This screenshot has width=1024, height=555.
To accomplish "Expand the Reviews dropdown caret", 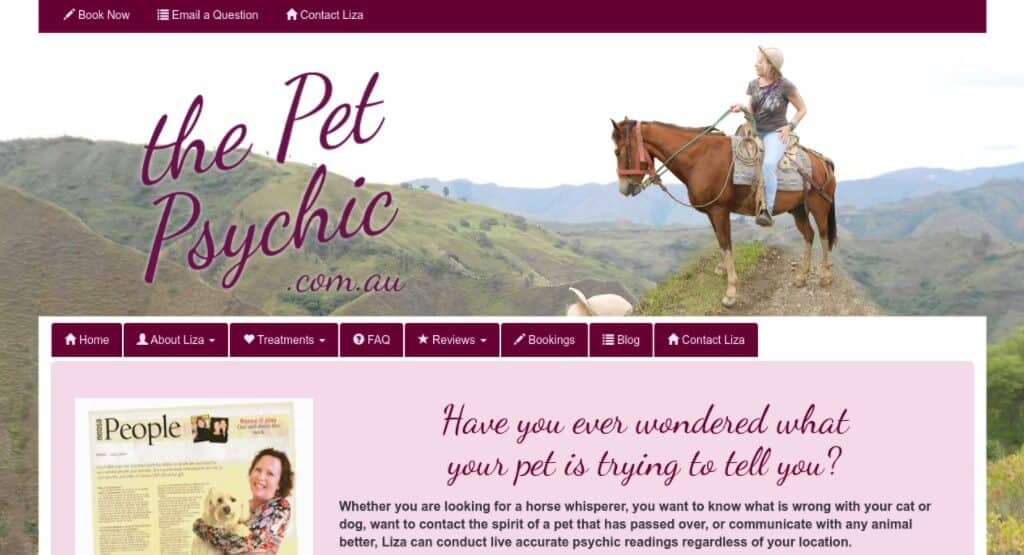I will click(483, 341).
